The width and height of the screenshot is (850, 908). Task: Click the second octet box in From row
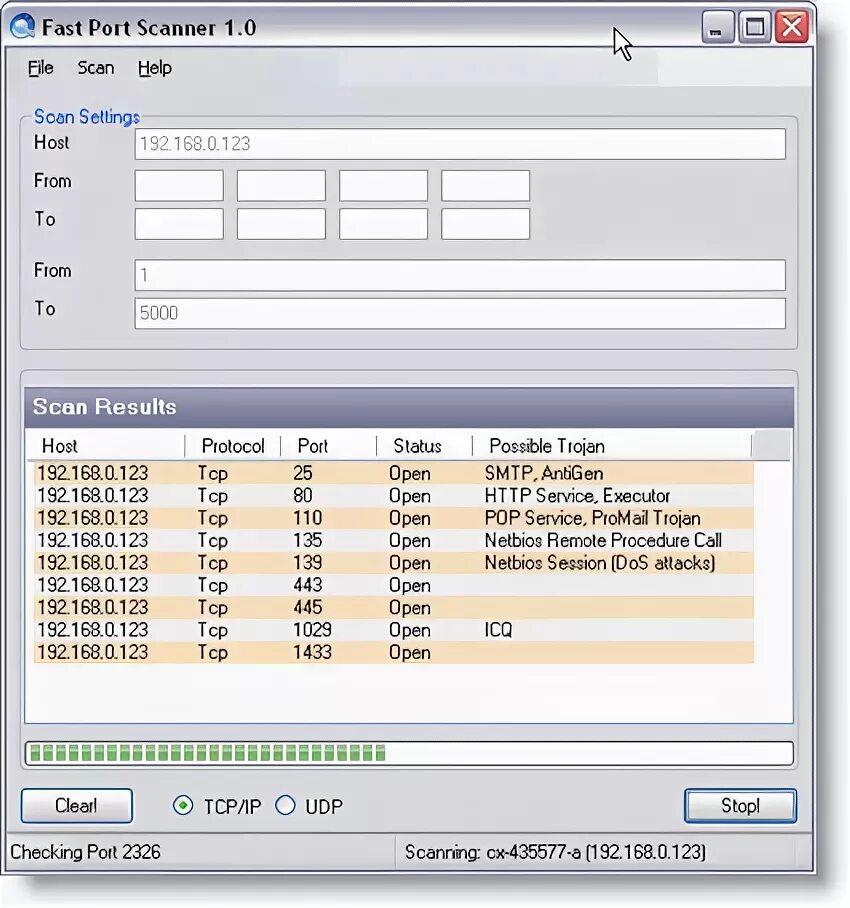pos(281,185)
